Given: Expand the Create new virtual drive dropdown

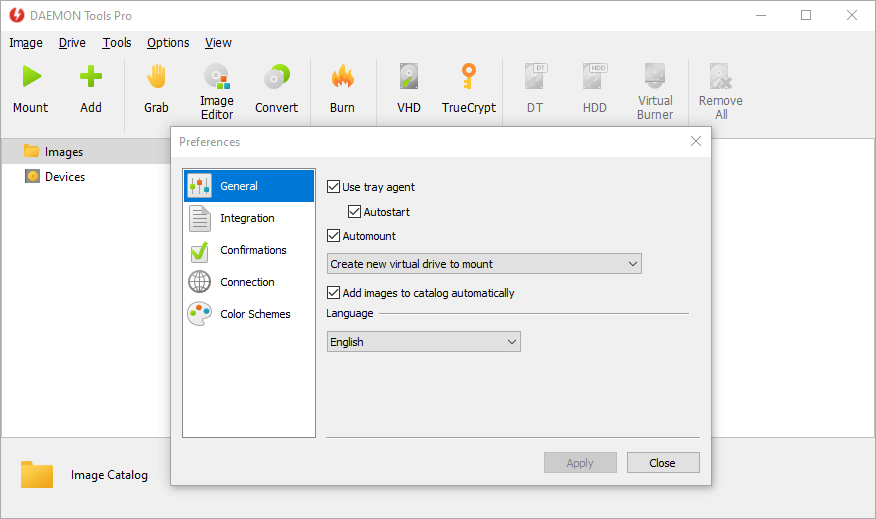Looking at the screenshot, I should (484, 264).
